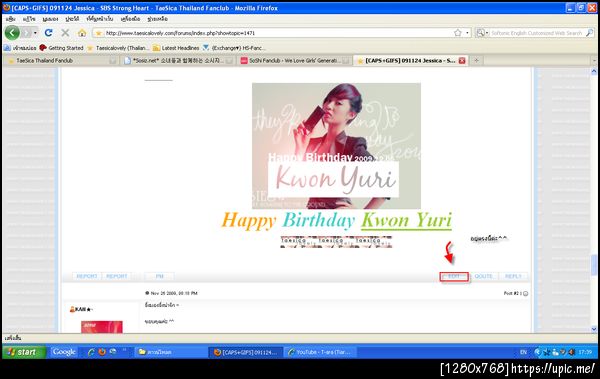Launch Internet Explorer from Quick Launch
This screenshot has height=379, width=600.
click(x=91, y=352)
